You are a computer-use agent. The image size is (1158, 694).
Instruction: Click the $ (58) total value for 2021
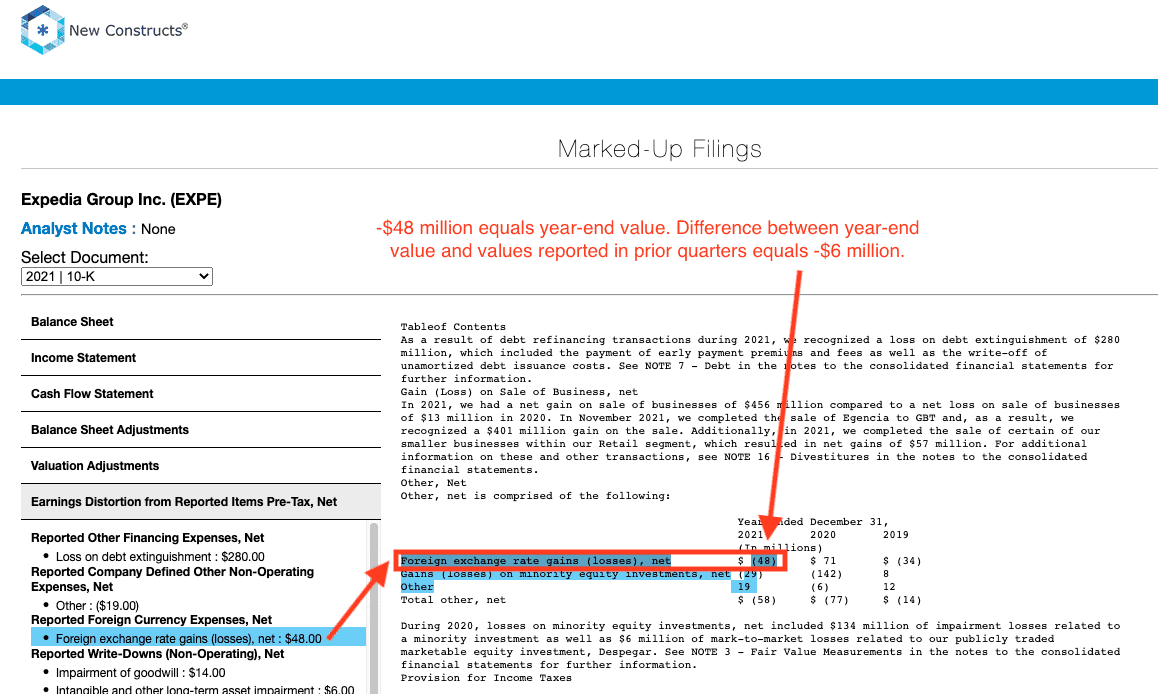click(757, 599)
